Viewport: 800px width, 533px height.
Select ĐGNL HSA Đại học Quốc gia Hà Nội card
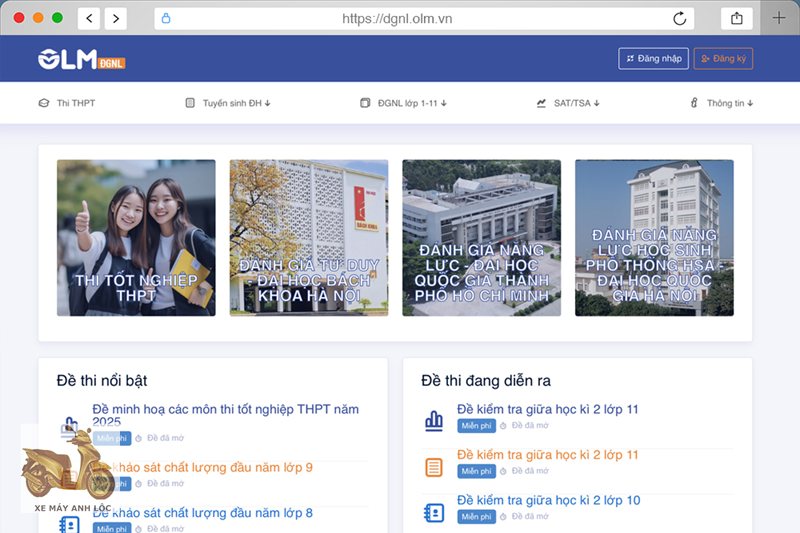tap(655, 238)
